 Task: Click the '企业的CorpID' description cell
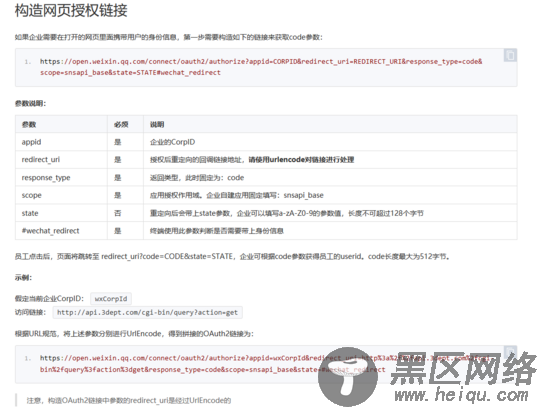pos(330,142)
